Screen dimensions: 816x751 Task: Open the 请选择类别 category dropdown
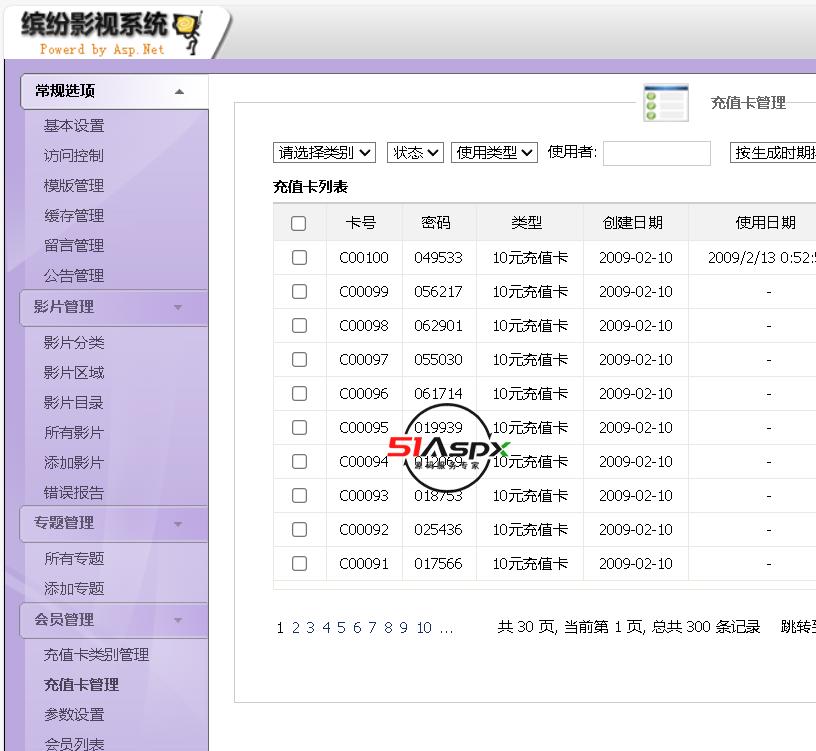coord(324,152)
